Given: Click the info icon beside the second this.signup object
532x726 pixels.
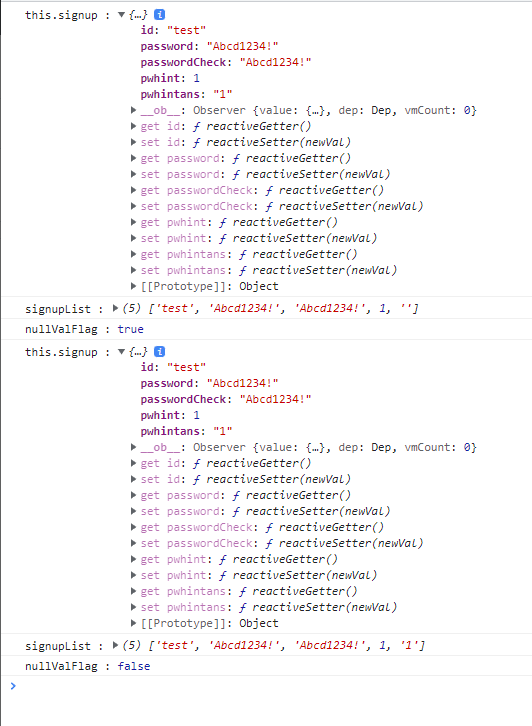Looking at the screenshot, I should coord(159,352).
